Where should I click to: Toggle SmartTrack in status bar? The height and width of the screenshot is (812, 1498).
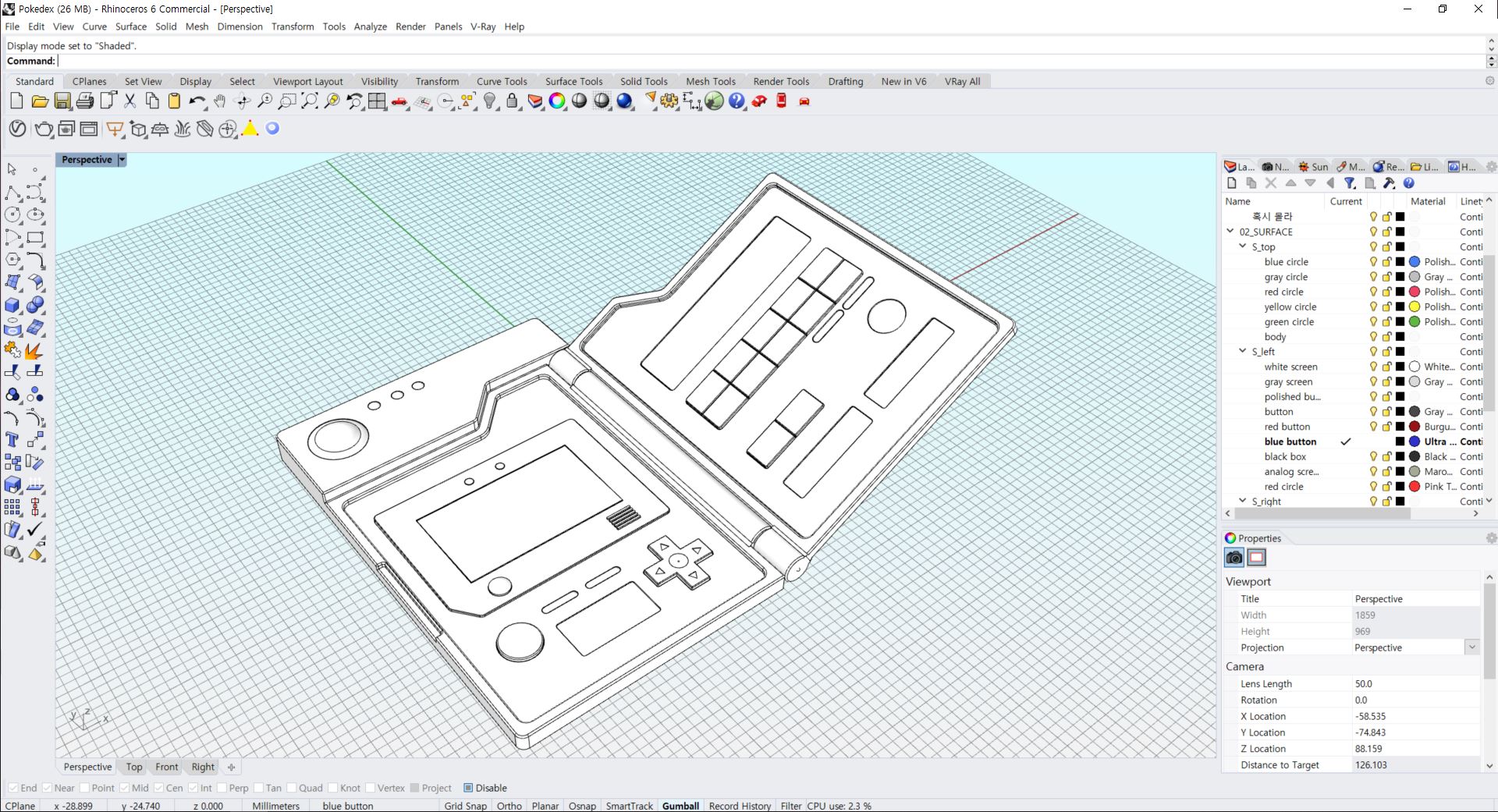tap(630, 806)
